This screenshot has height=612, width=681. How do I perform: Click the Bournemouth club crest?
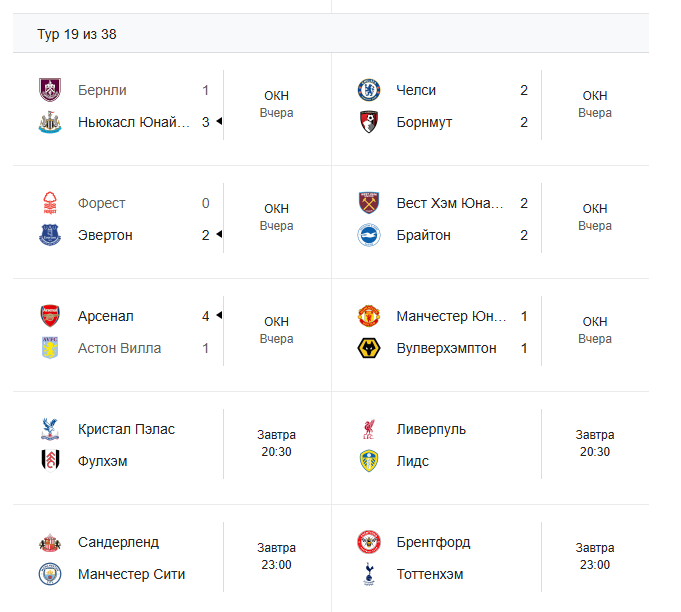[x=369, y=122]
